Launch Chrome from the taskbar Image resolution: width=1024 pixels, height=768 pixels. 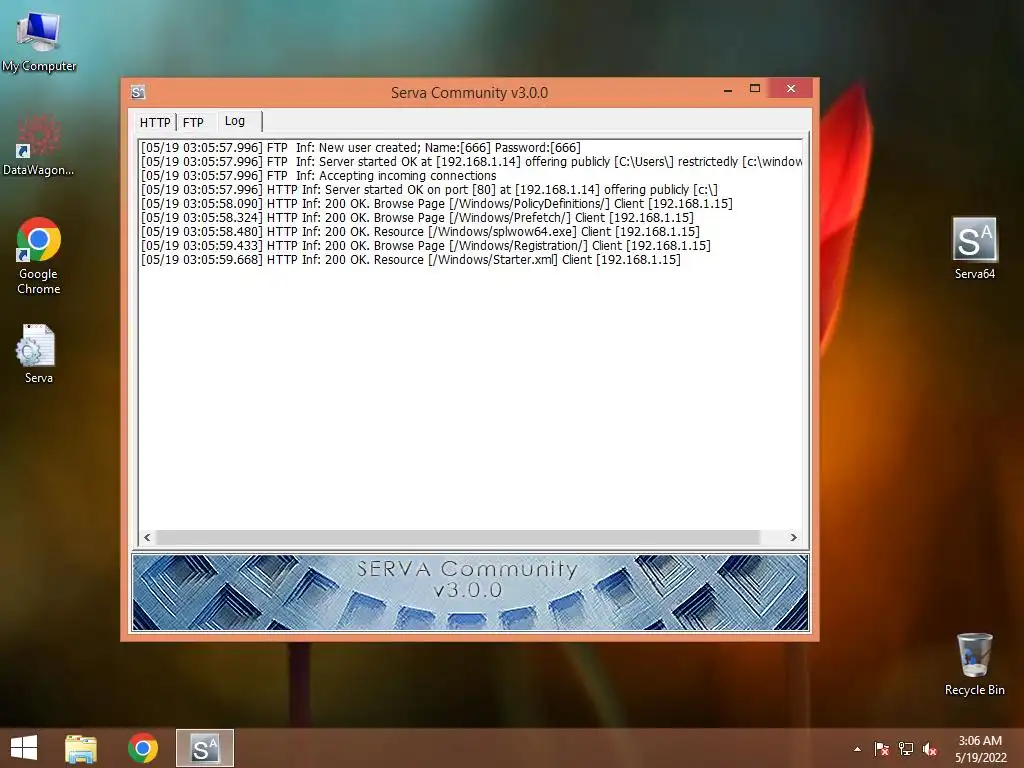142,748
